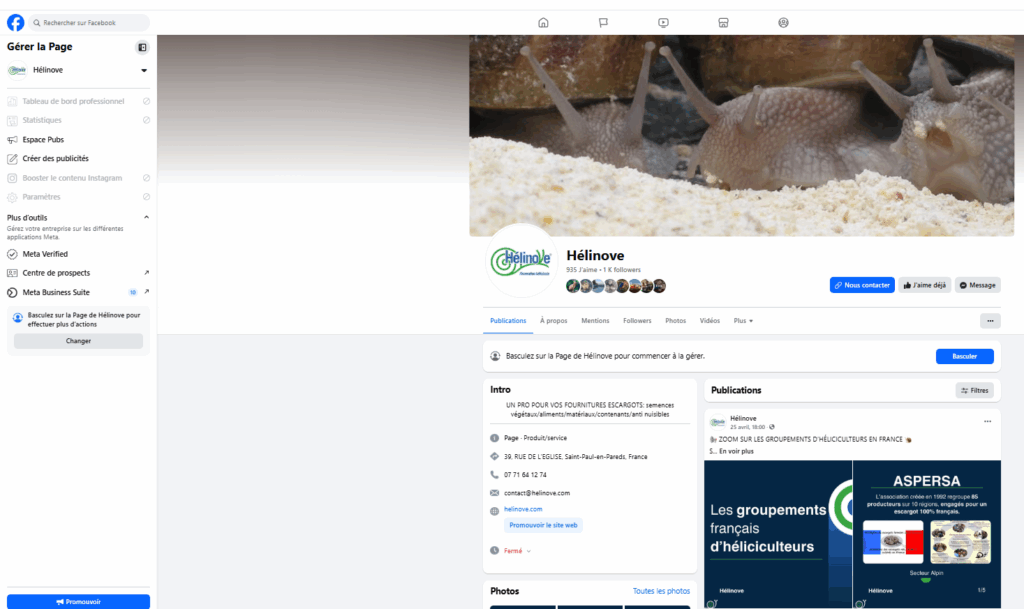Click the followers avatars row

pos(616,286)
